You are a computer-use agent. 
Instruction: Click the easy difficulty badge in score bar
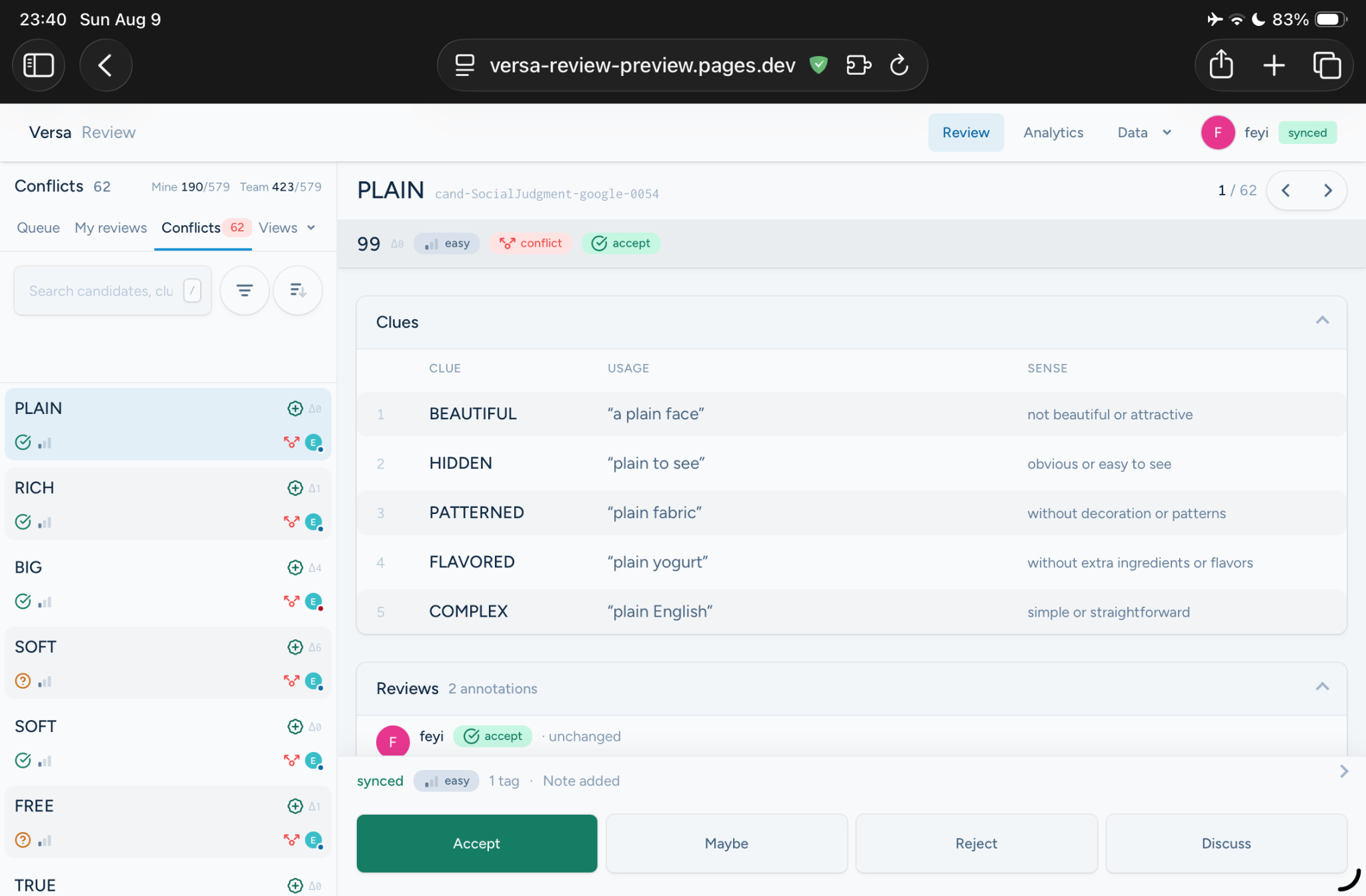447,243
